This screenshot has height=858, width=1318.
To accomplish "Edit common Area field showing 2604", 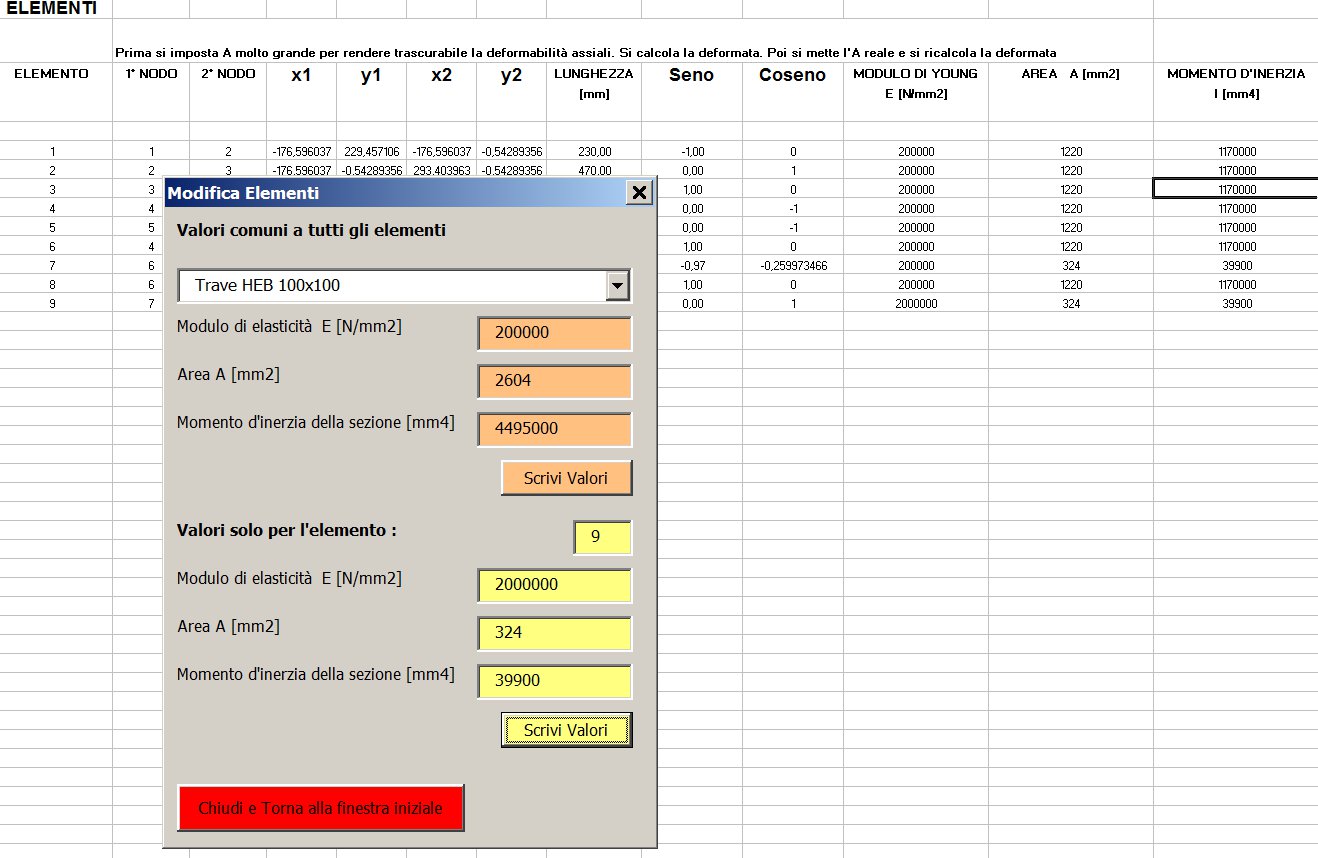I will click(x=555, y=381).
